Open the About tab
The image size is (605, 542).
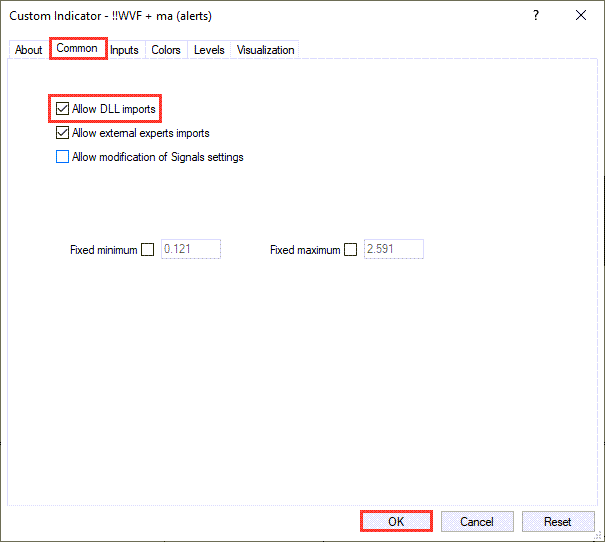point(29,50)
